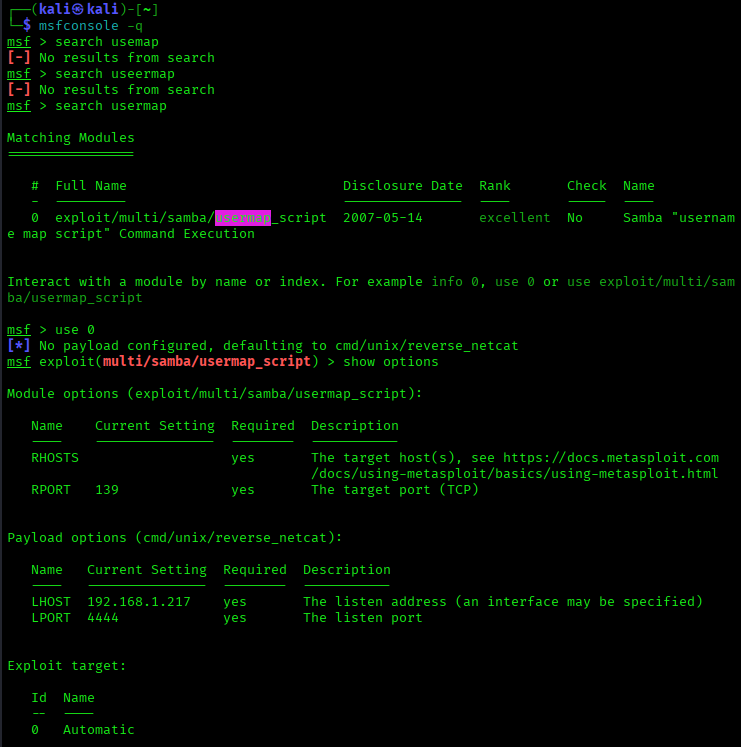Click the LHOST value 192.168.1.217
The width and height of the screenshot is (741, 747).
(139, 602)
